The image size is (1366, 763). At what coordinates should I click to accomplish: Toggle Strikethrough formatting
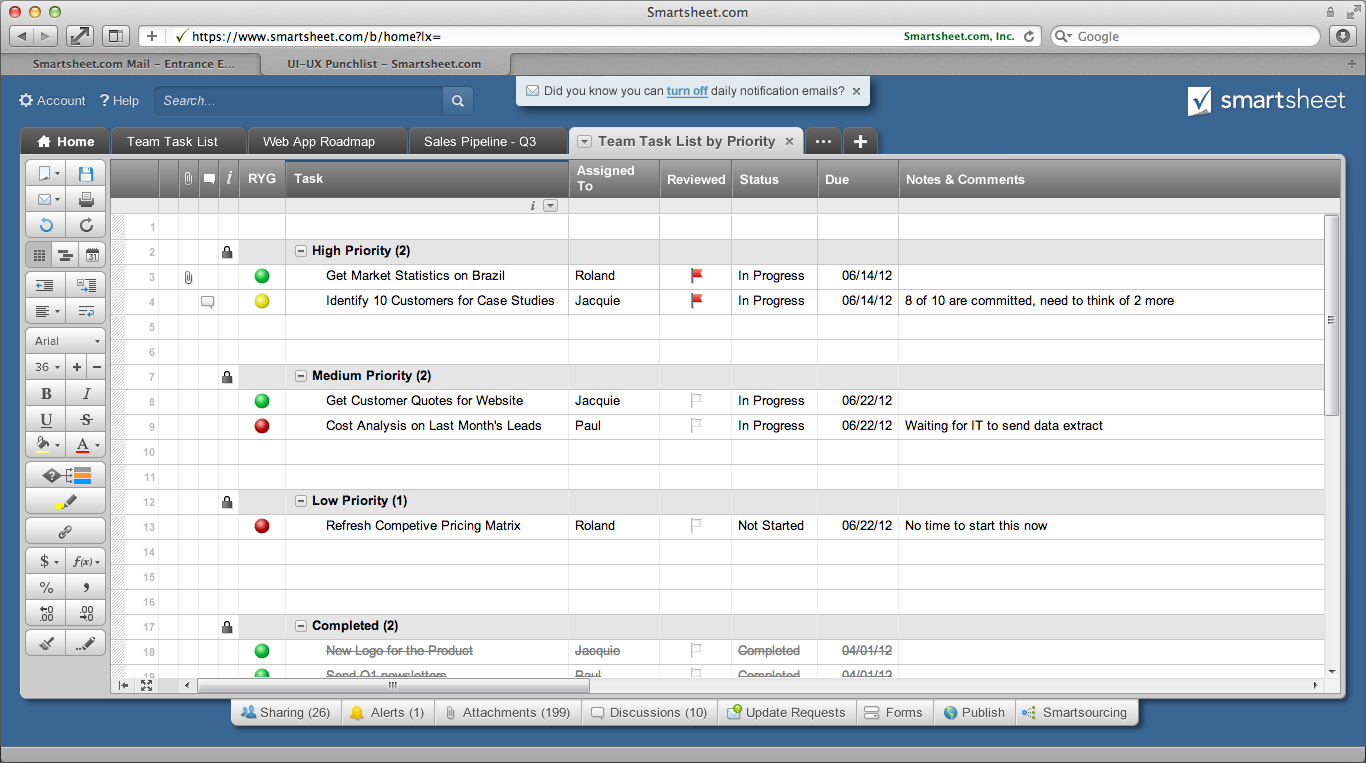pos(86,420)
